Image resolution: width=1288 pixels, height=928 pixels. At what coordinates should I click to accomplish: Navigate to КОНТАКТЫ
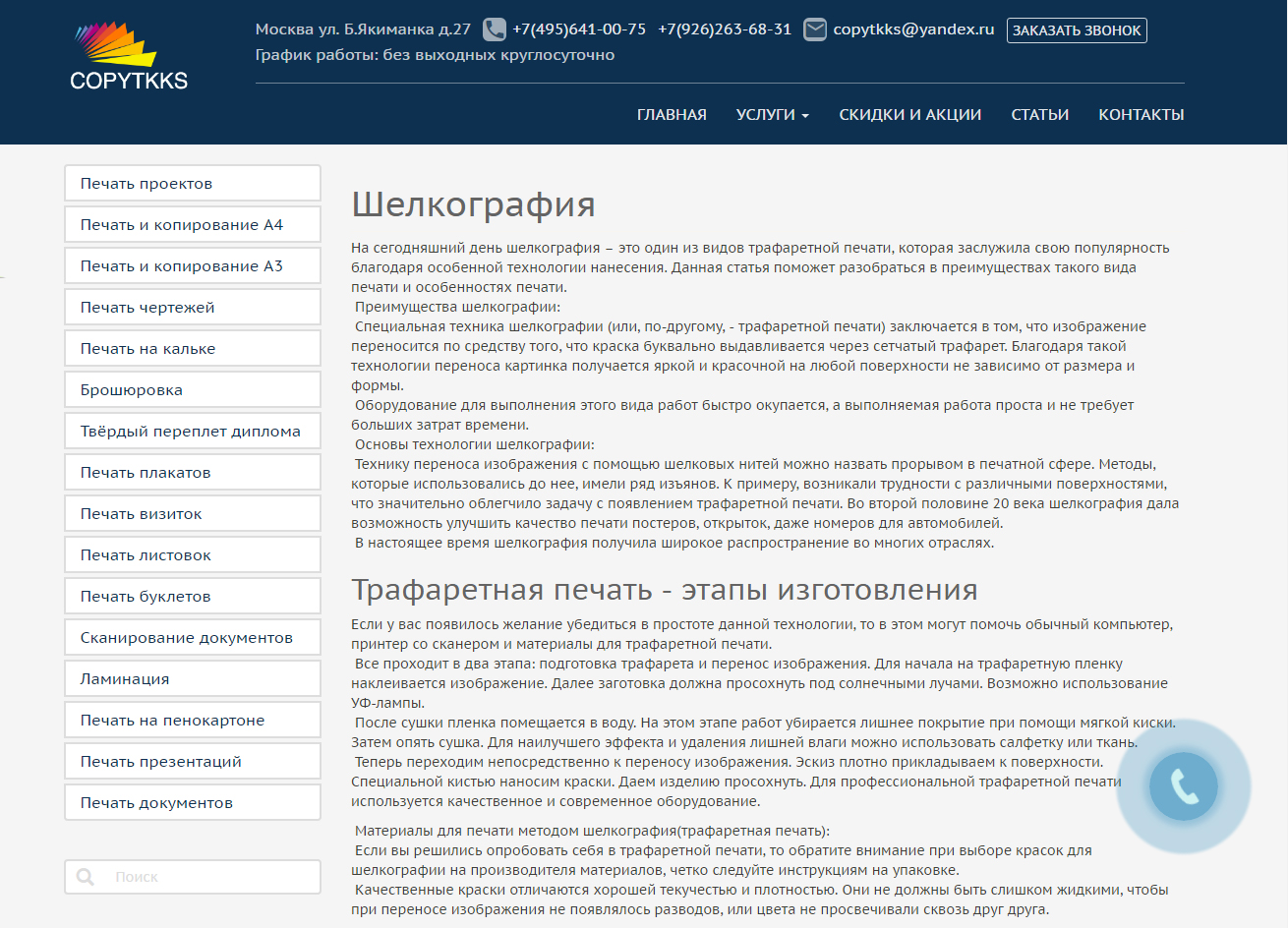click(1142, 115)
